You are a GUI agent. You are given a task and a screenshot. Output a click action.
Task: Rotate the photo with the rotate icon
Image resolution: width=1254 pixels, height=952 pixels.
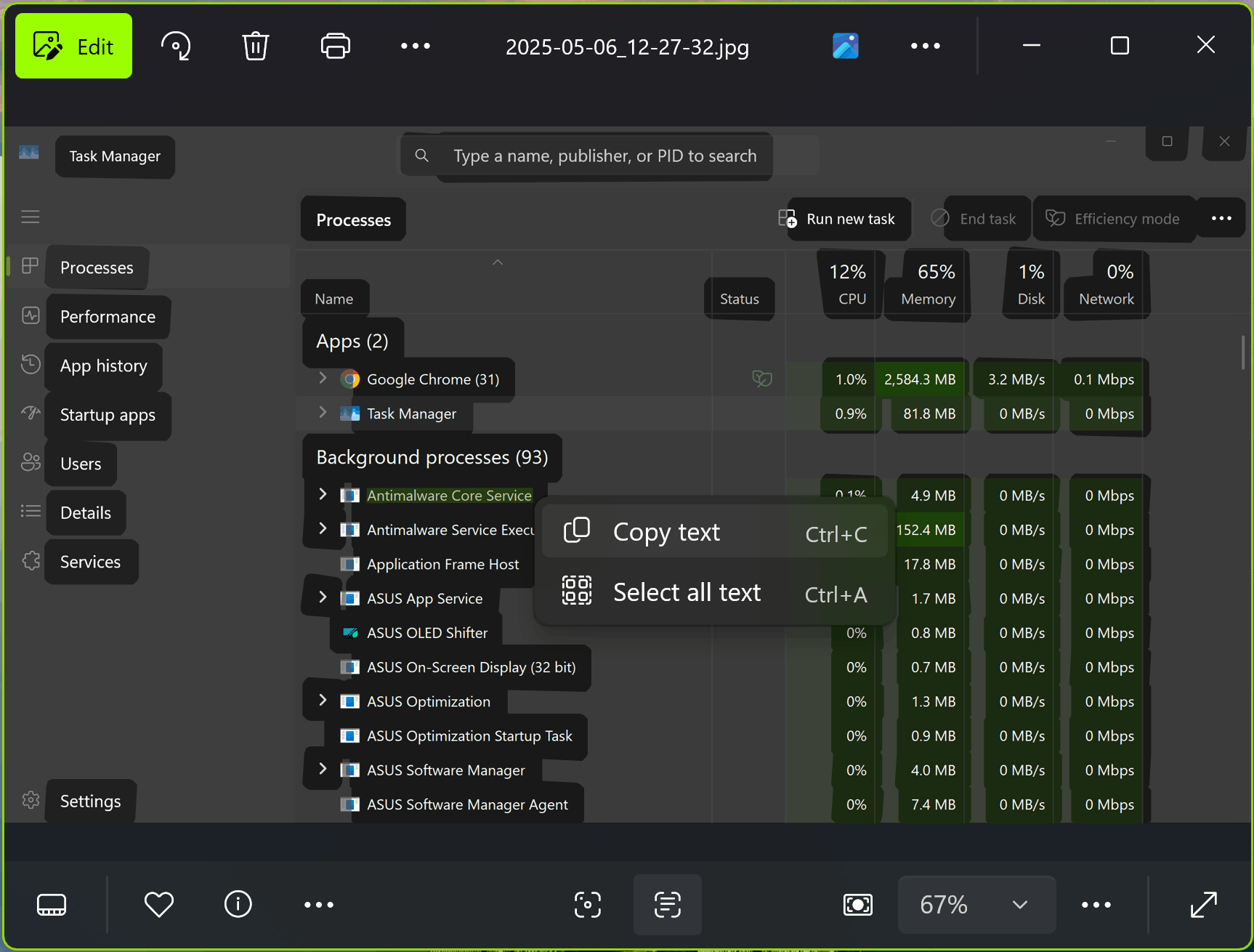[176, 47]
